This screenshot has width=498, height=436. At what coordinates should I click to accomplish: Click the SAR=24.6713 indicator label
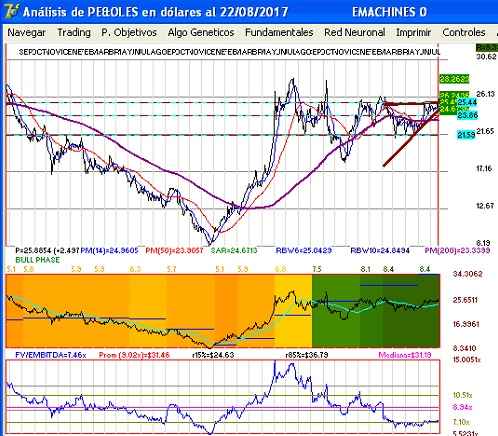click(x=234, y=250)
